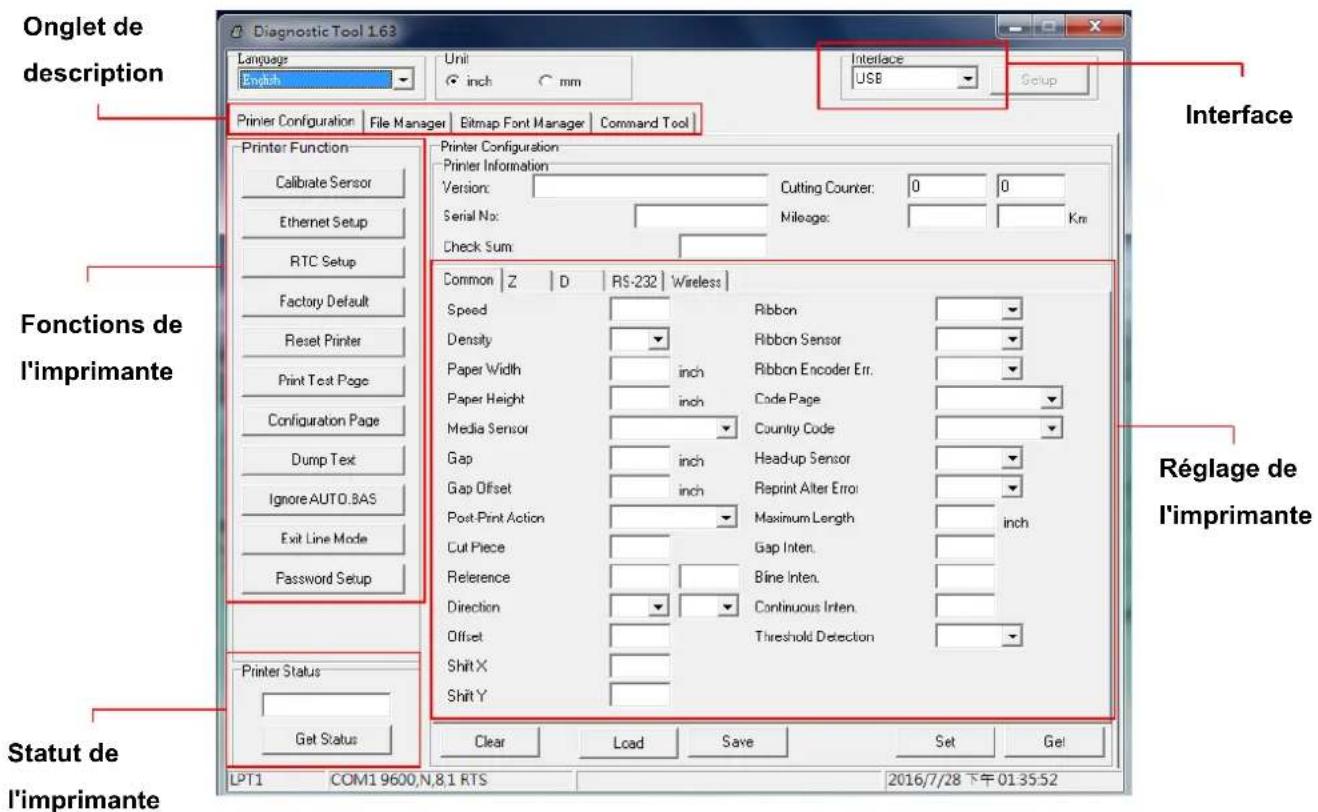Click the Gap Inten. input field
Viewport: 1318px width, 812px height.
[965, 547]
